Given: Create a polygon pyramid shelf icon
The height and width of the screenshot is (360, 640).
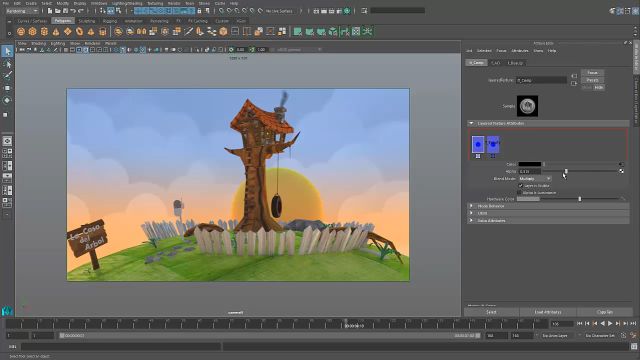Looking at the screenshot, I should coord(91,31).
